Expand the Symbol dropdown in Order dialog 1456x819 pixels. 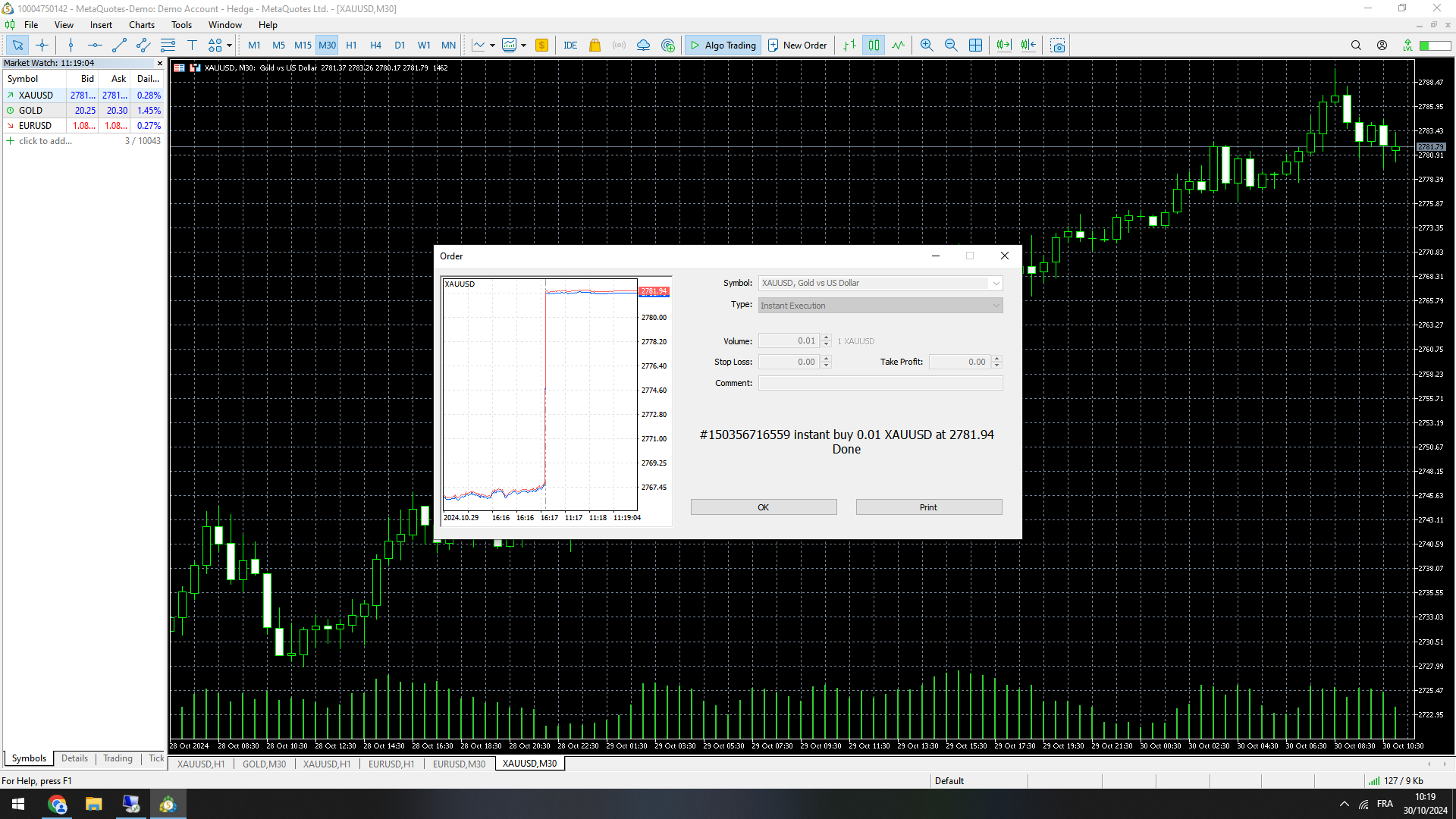(x=996, y=283)
